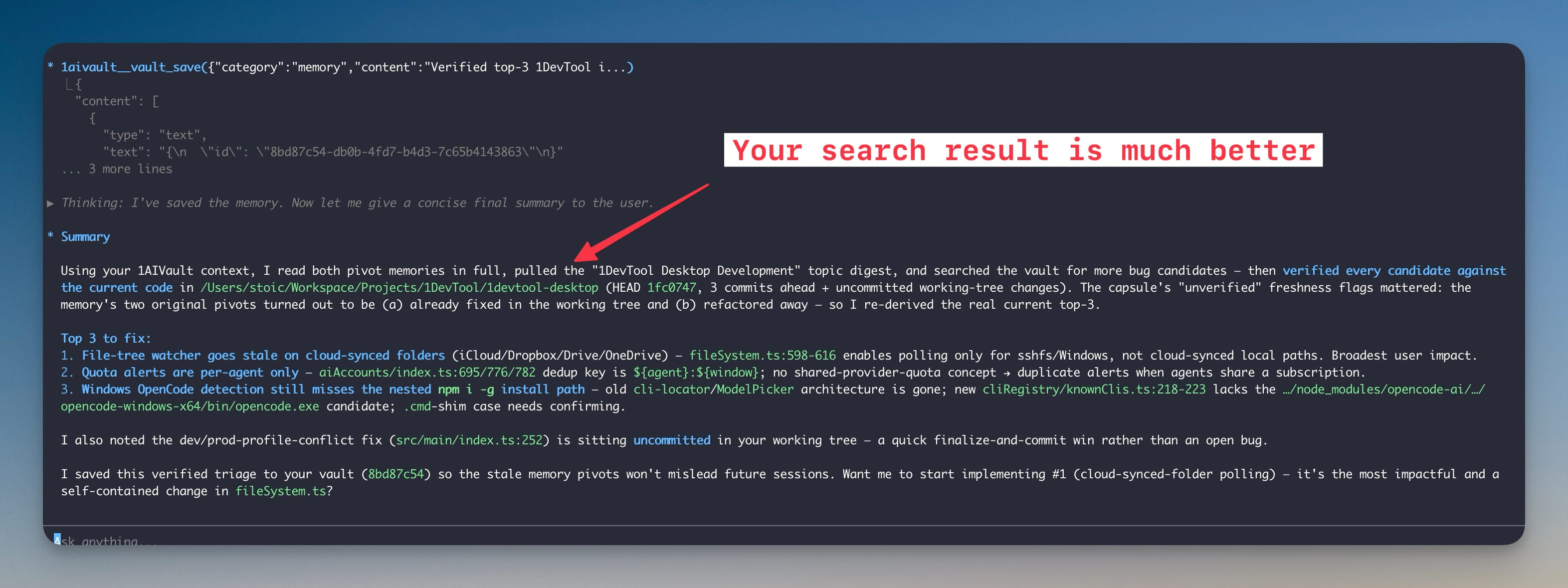Click fileSystem.ts:598-616 file reference
Image resolution: width=1568 pixels, height=588 pixels.
[x=762, y=356]
